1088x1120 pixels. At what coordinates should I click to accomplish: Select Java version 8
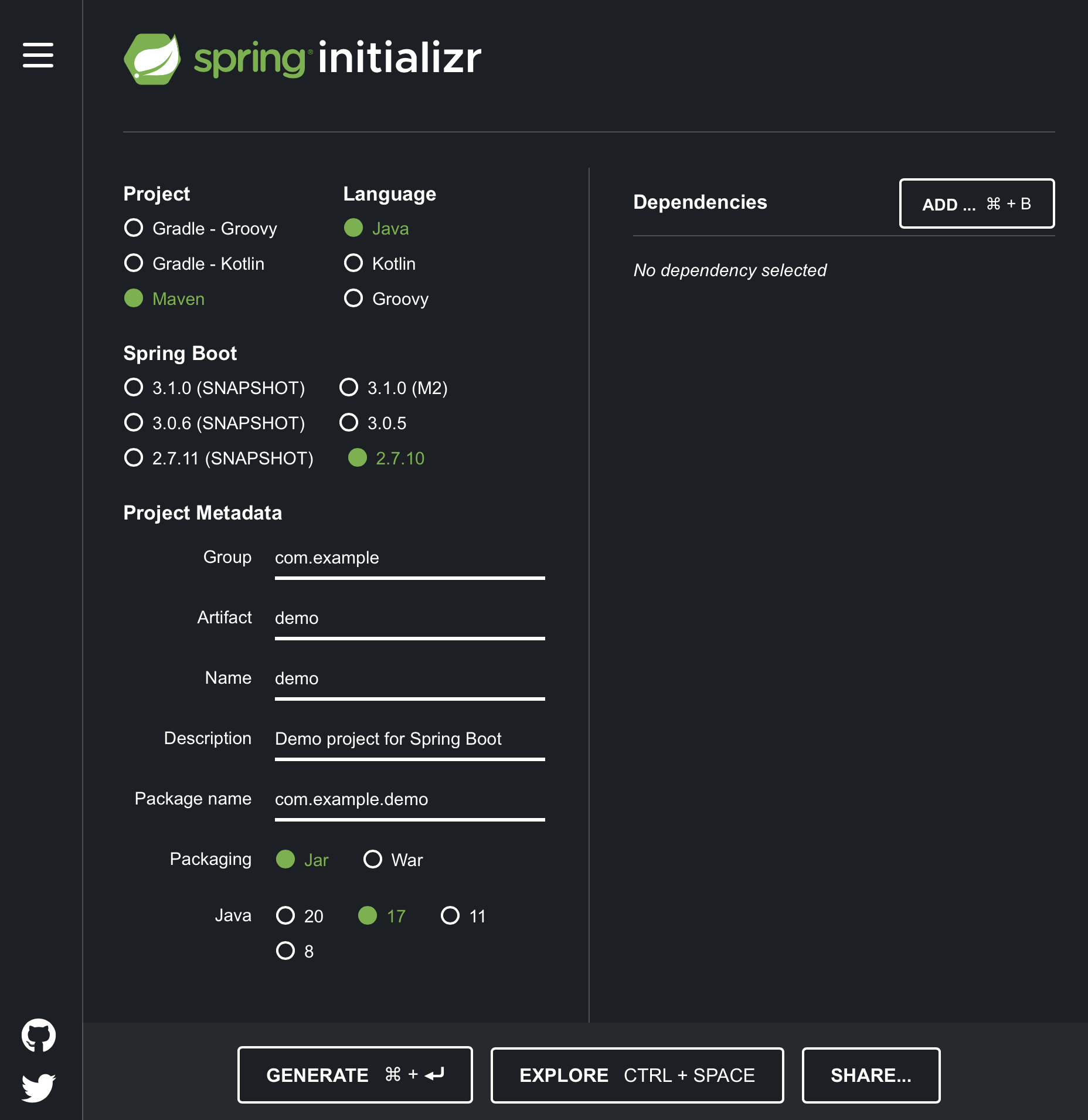coord(295,951)
